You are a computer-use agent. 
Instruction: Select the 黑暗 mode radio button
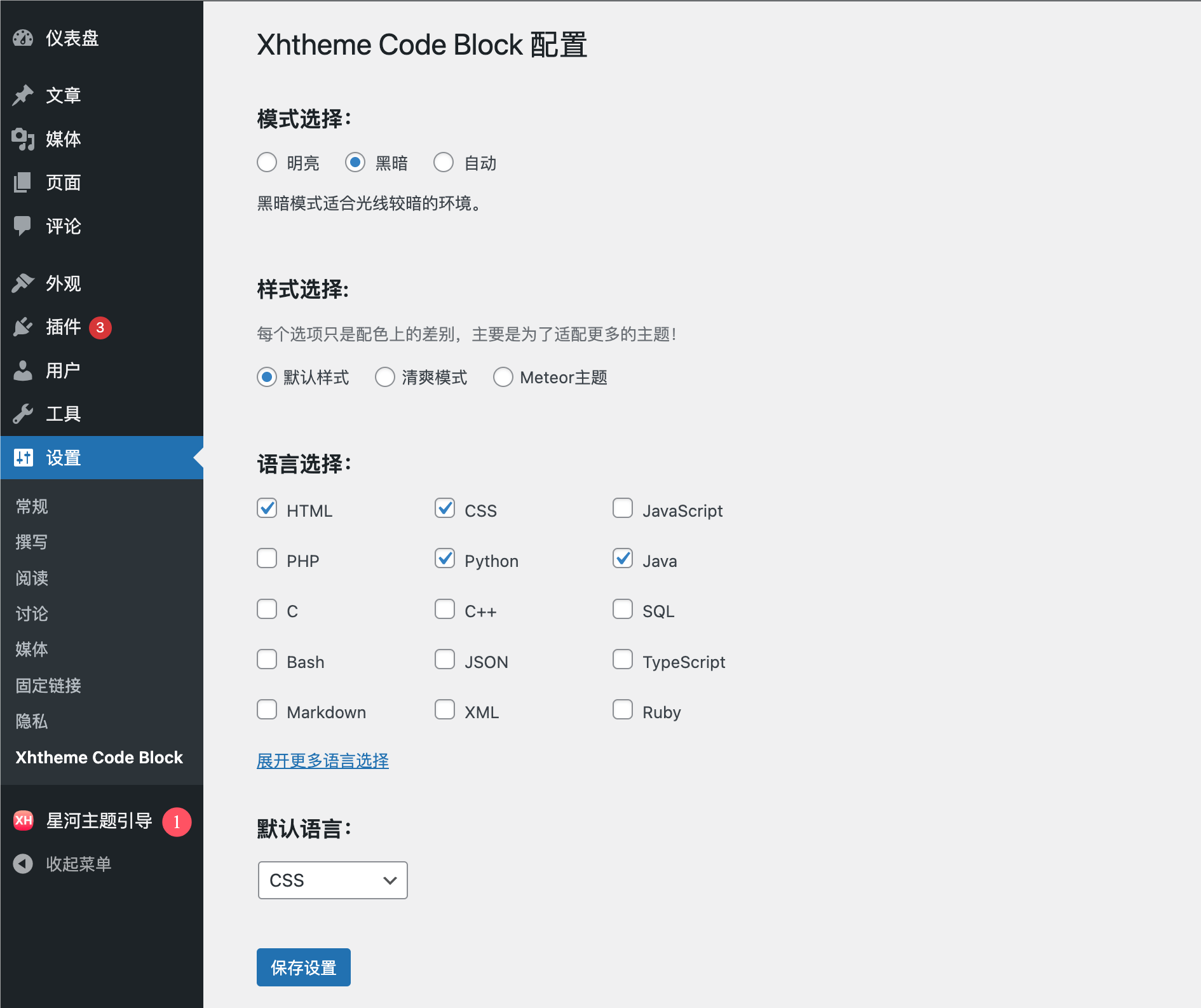click(x=355, y=162)
